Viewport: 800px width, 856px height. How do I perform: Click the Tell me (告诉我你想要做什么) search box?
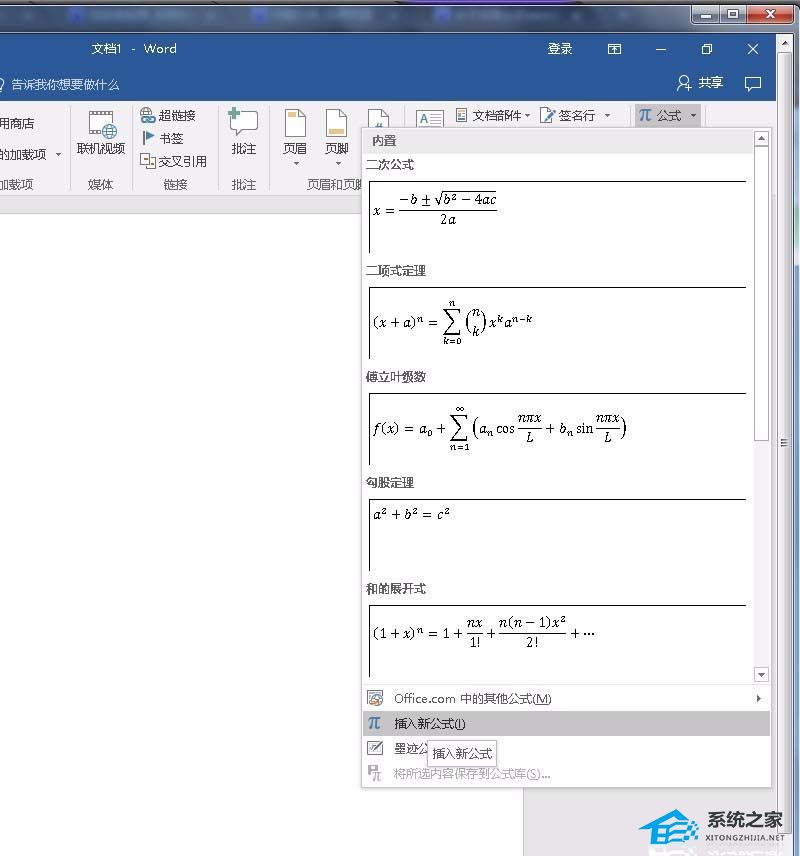click(x=59, y=84)
